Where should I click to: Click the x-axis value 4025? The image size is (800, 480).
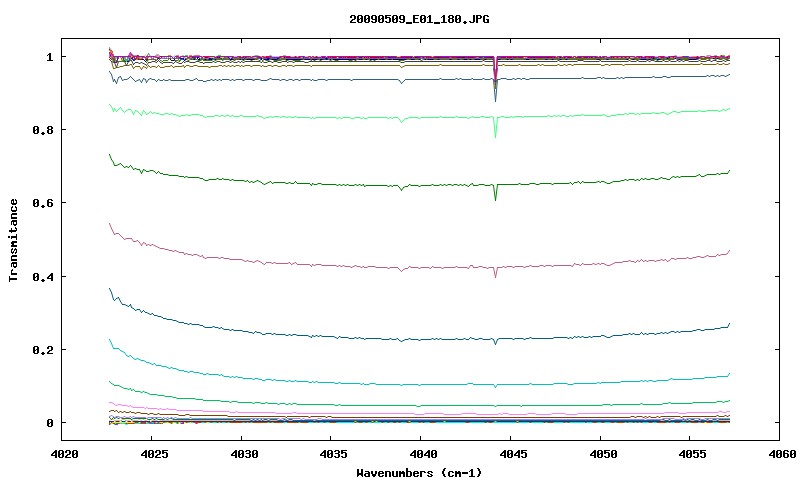click(154, 454)
